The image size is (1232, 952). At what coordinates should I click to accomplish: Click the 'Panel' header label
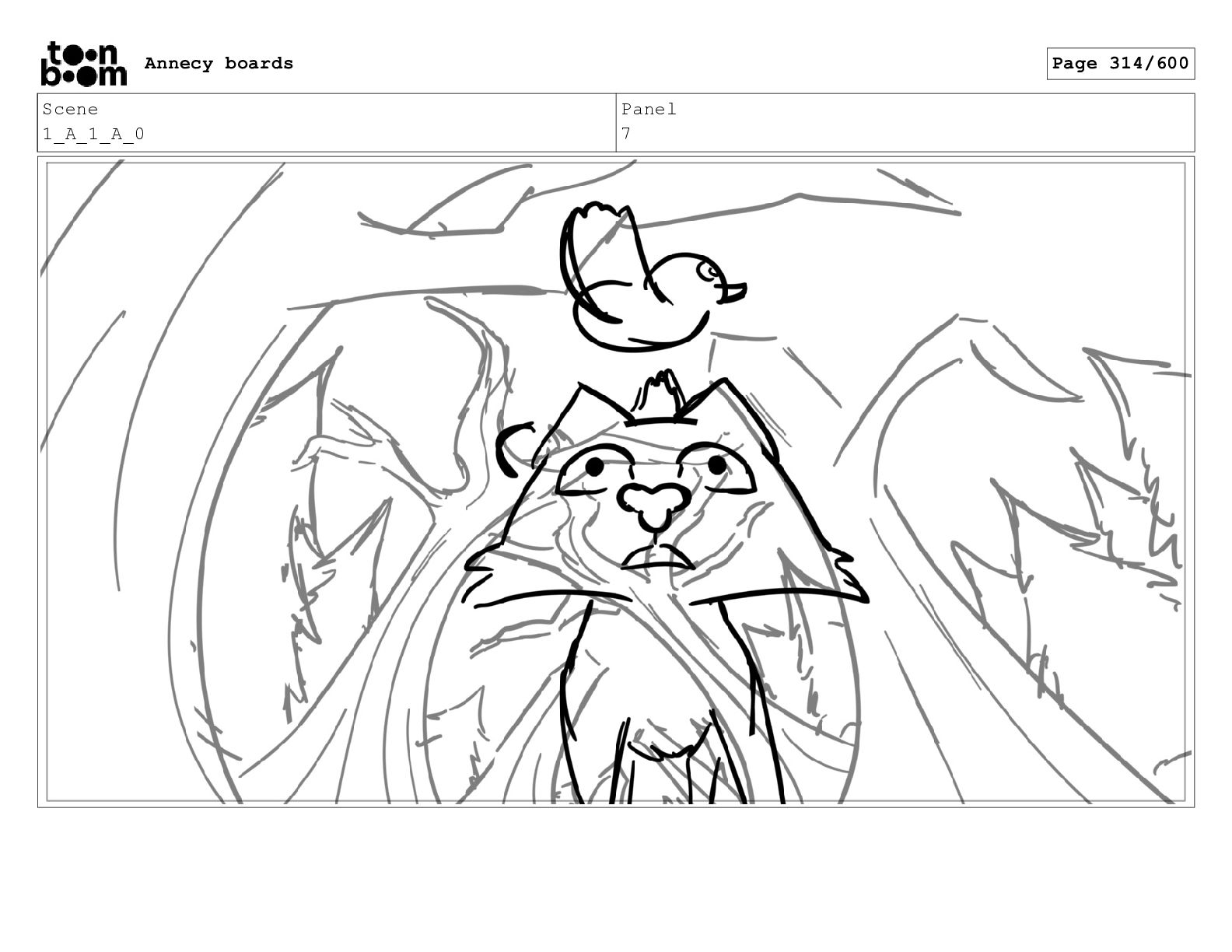point(649,110)
